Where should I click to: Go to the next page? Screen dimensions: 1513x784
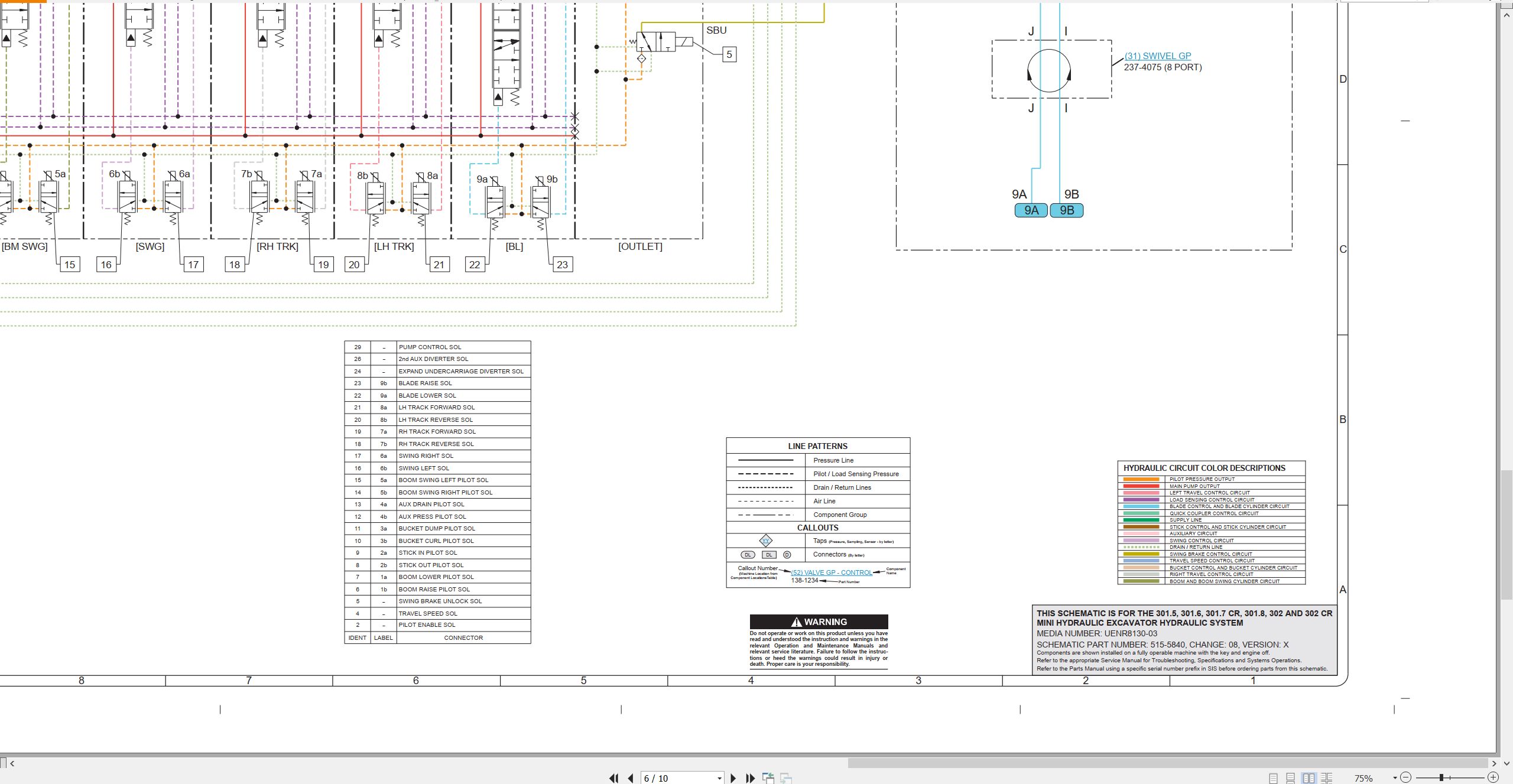[733, 778]
